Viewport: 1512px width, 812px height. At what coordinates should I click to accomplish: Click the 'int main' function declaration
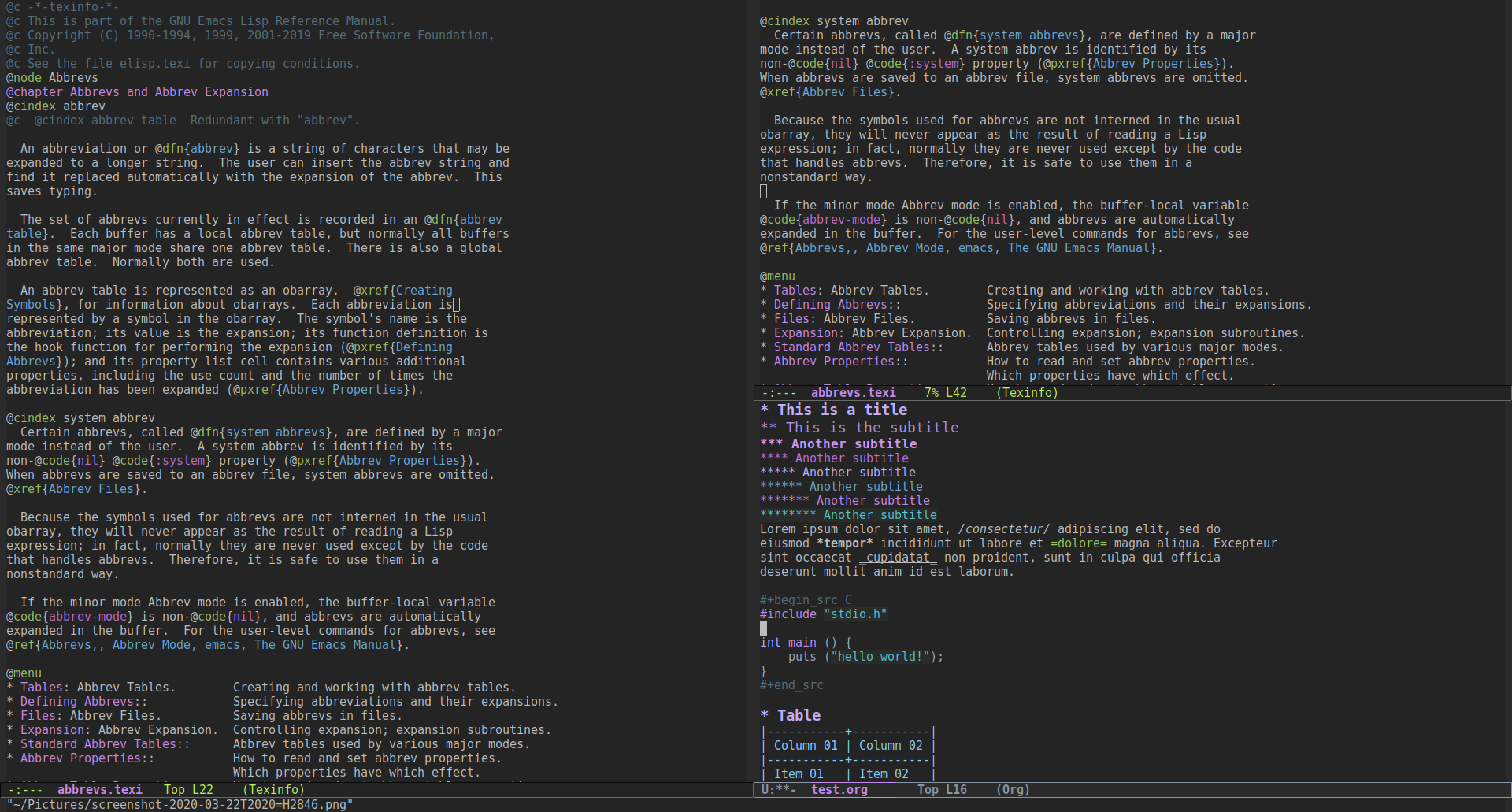pyautogui.click(x=788, y=642)
